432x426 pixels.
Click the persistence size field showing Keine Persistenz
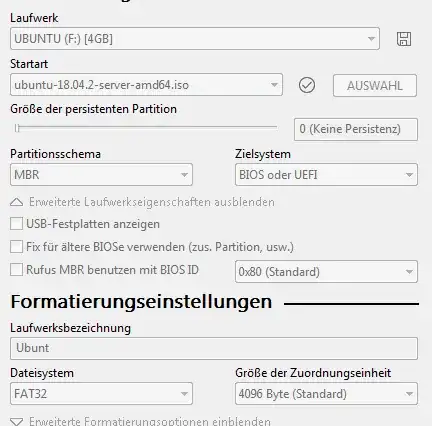click(356, 129)
